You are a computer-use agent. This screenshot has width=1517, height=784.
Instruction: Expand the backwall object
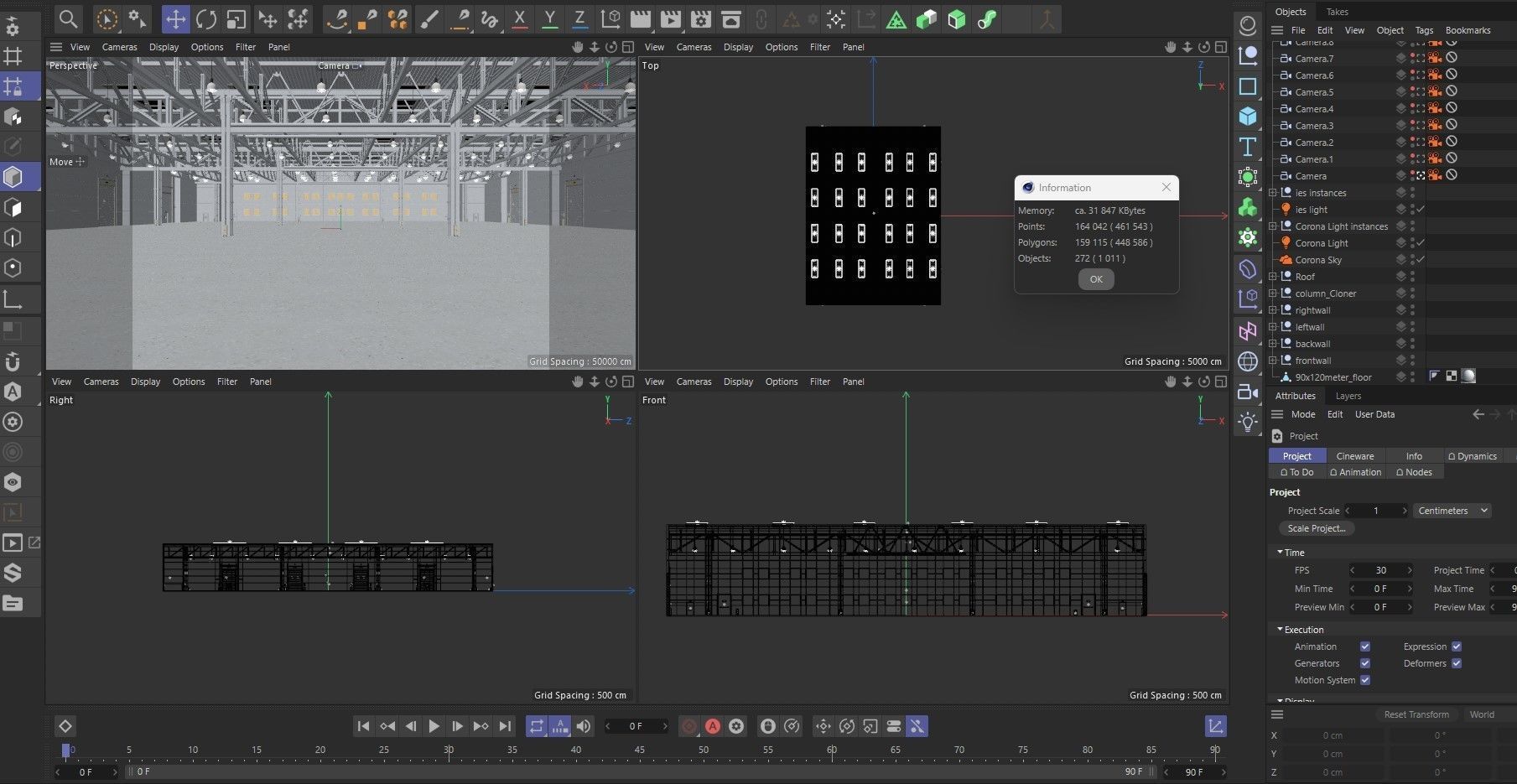[1273, 344]
